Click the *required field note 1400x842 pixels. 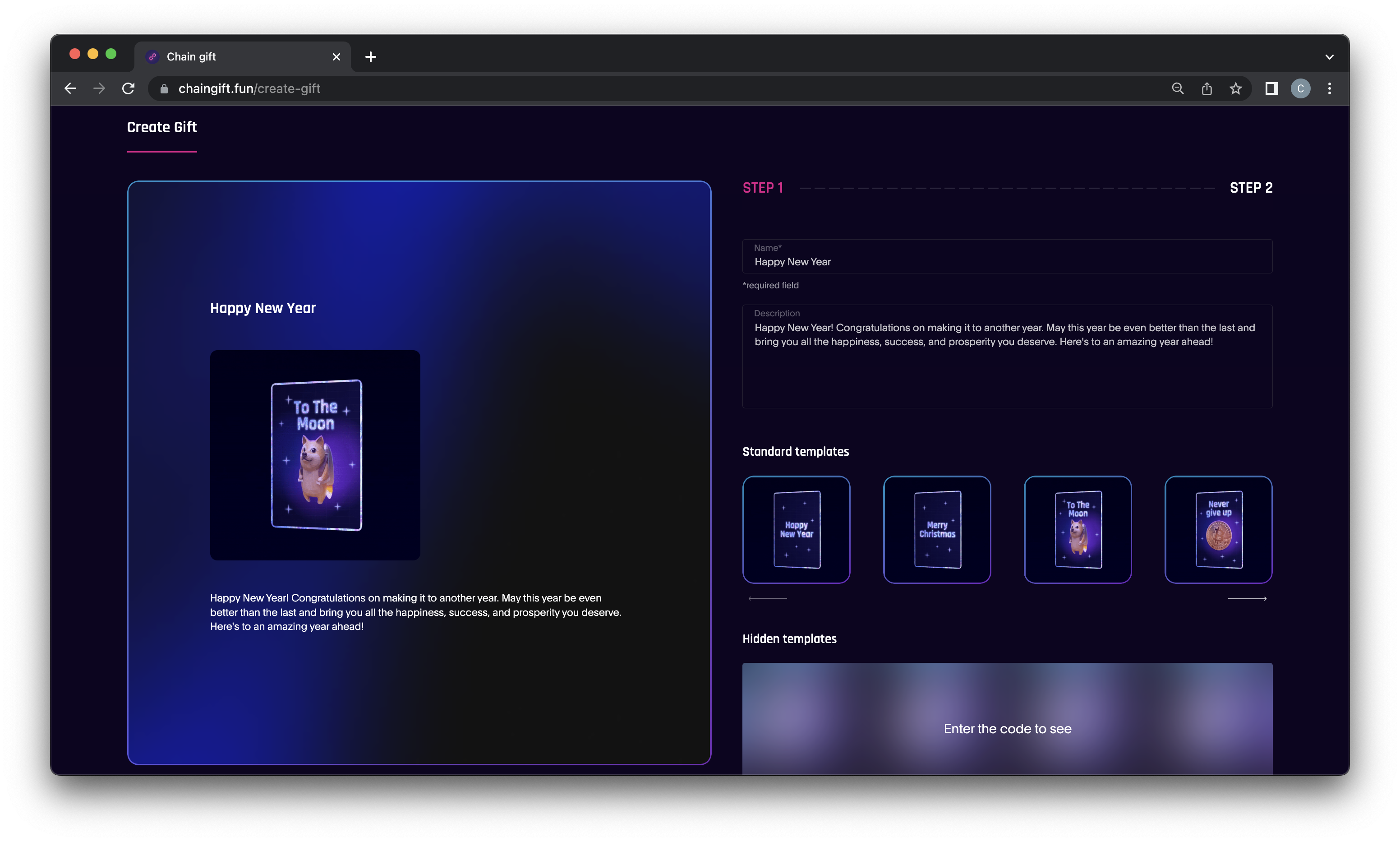(x=770, y=285)
